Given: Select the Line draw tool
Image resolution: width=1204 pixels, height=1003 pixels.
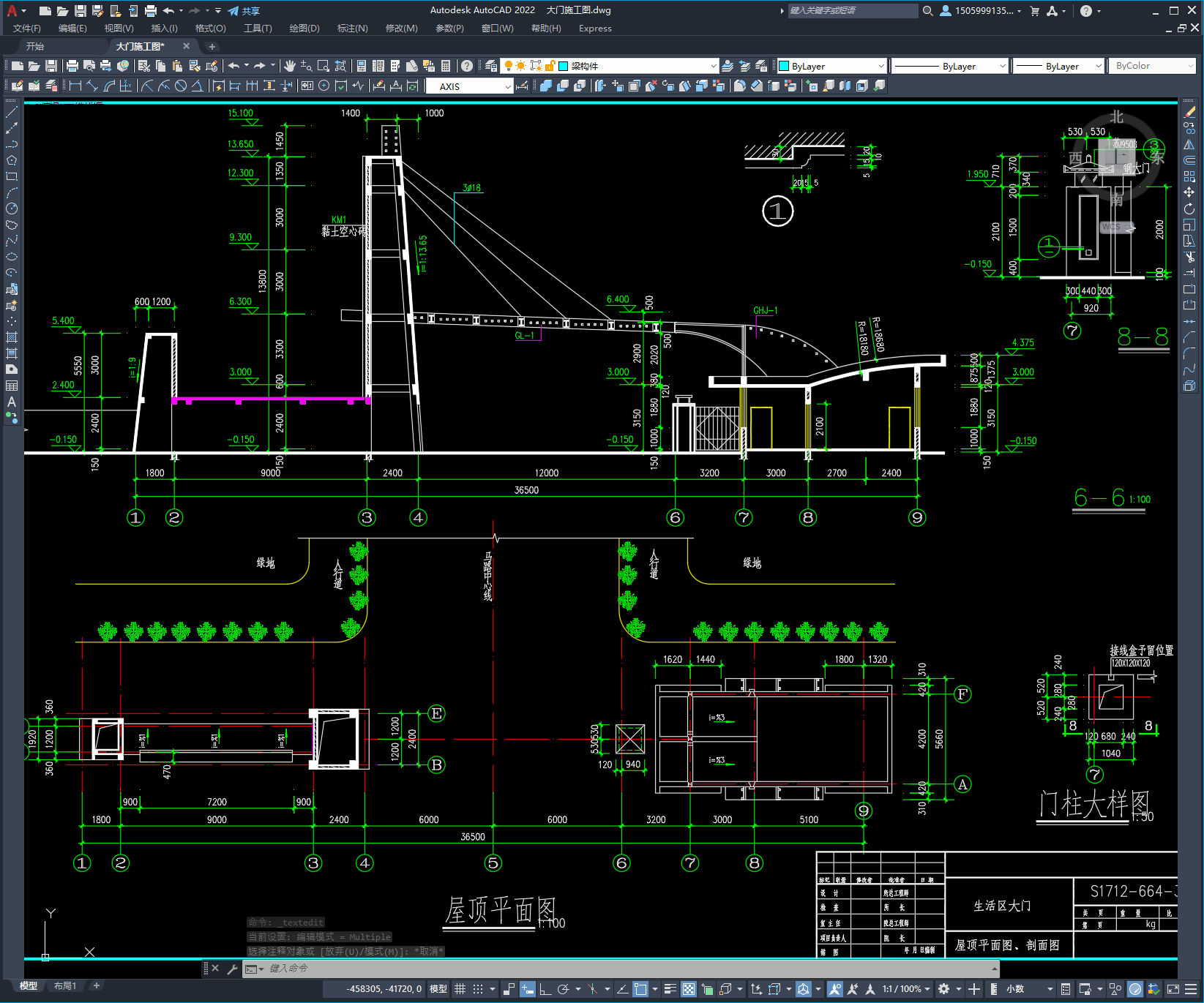Looking at the screenshot, I should tap(11, 112).
